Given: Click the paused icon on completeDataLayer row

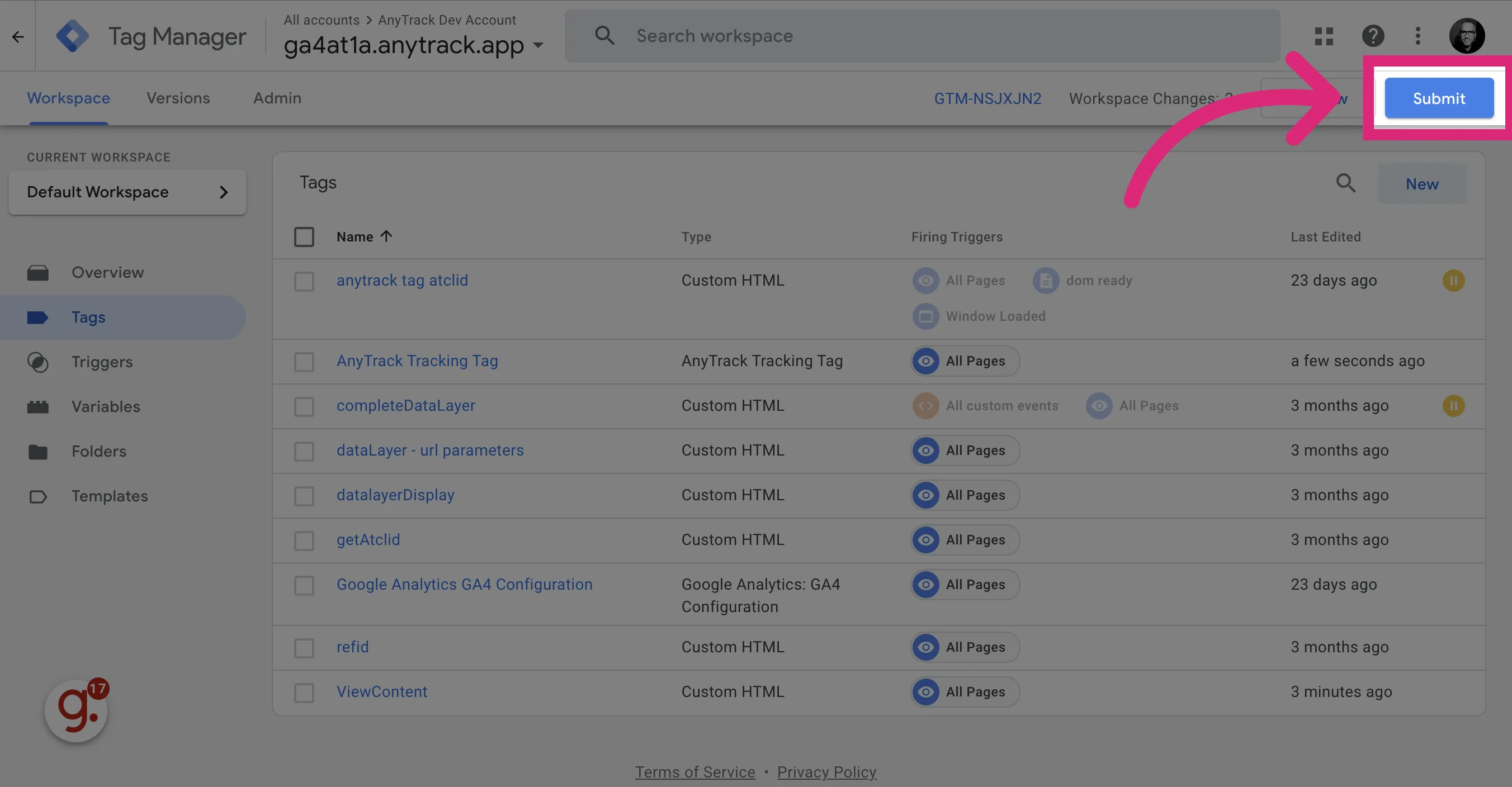Looking at the screenshot, I should (x=1453, y=406).
